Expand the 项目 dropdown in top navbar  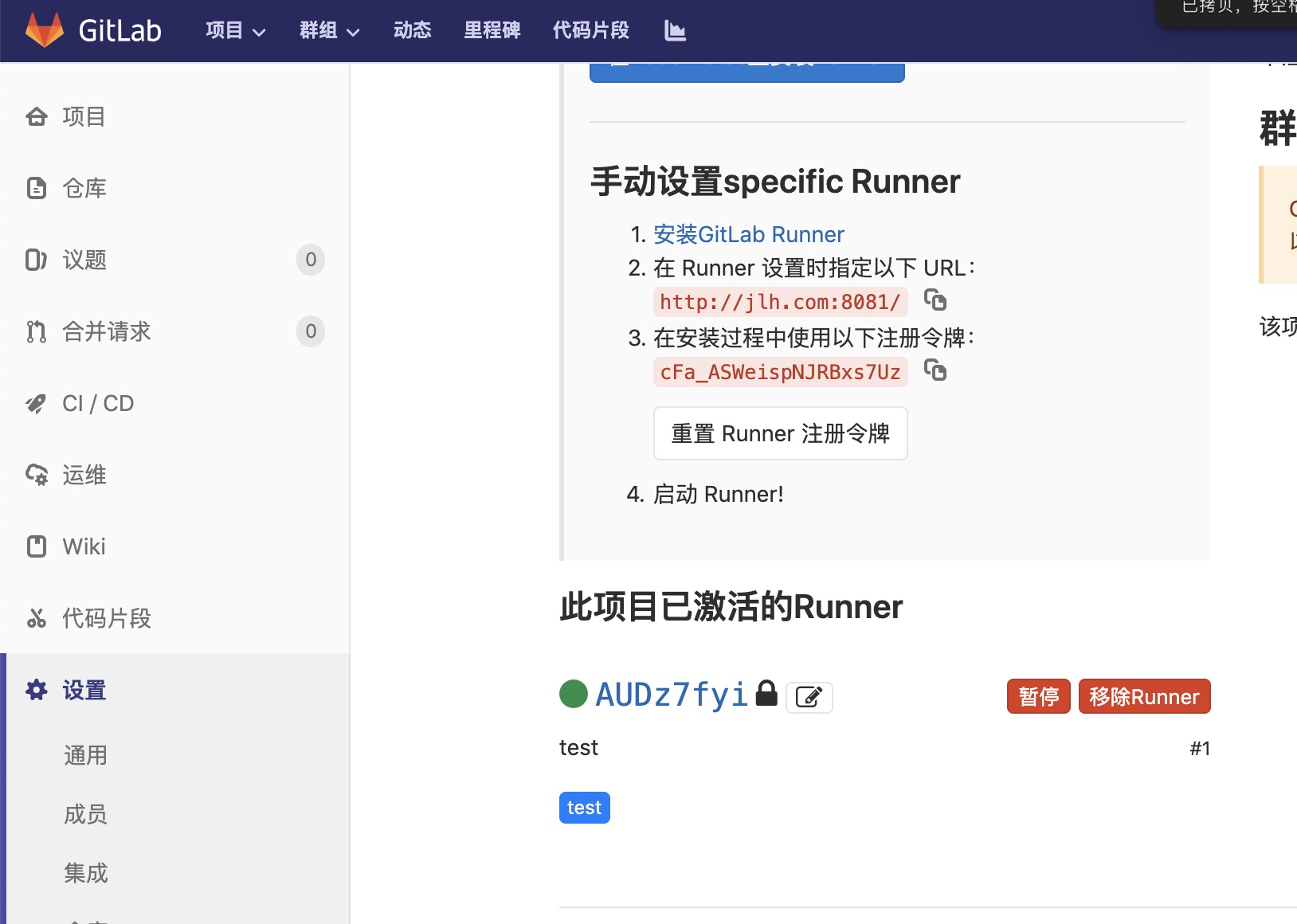tap(235, 30)
